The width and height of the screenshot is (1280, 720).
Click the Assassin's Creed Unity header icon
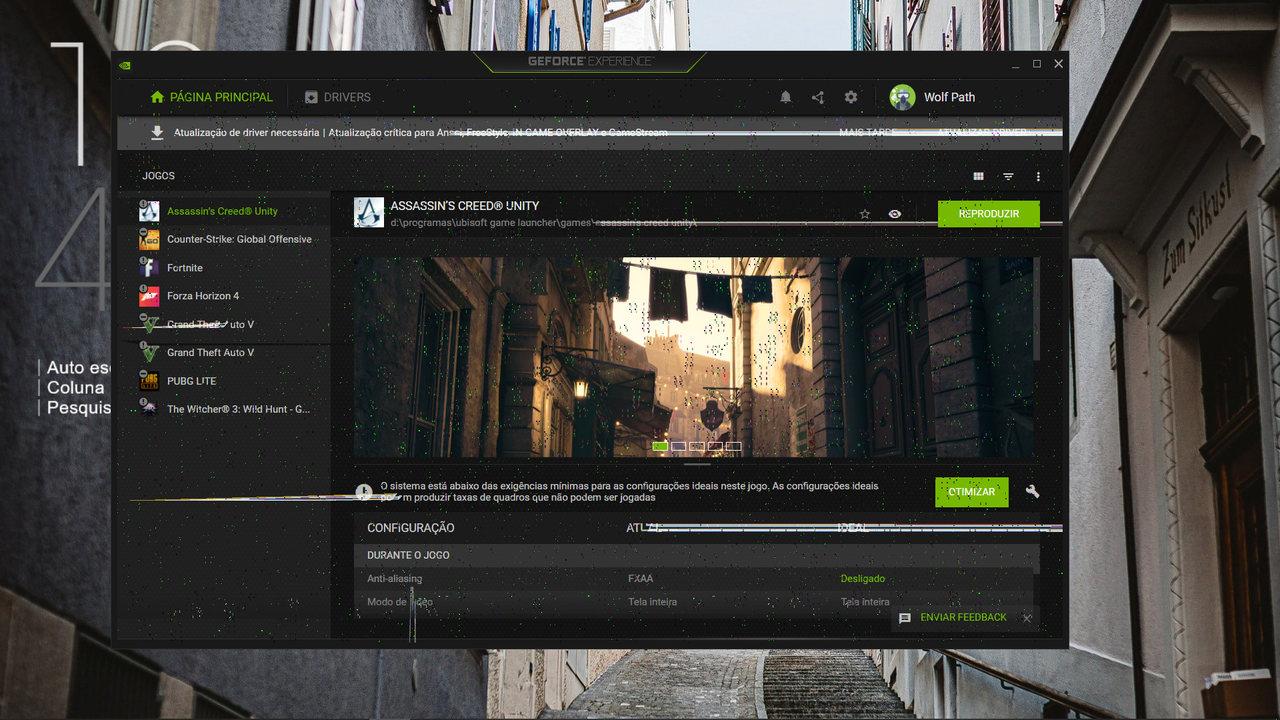(369, 212)
